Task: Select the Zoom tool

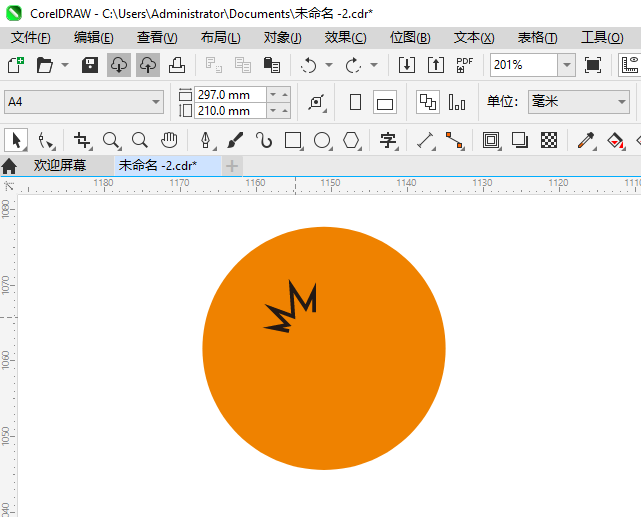Action: coord(111,141)
